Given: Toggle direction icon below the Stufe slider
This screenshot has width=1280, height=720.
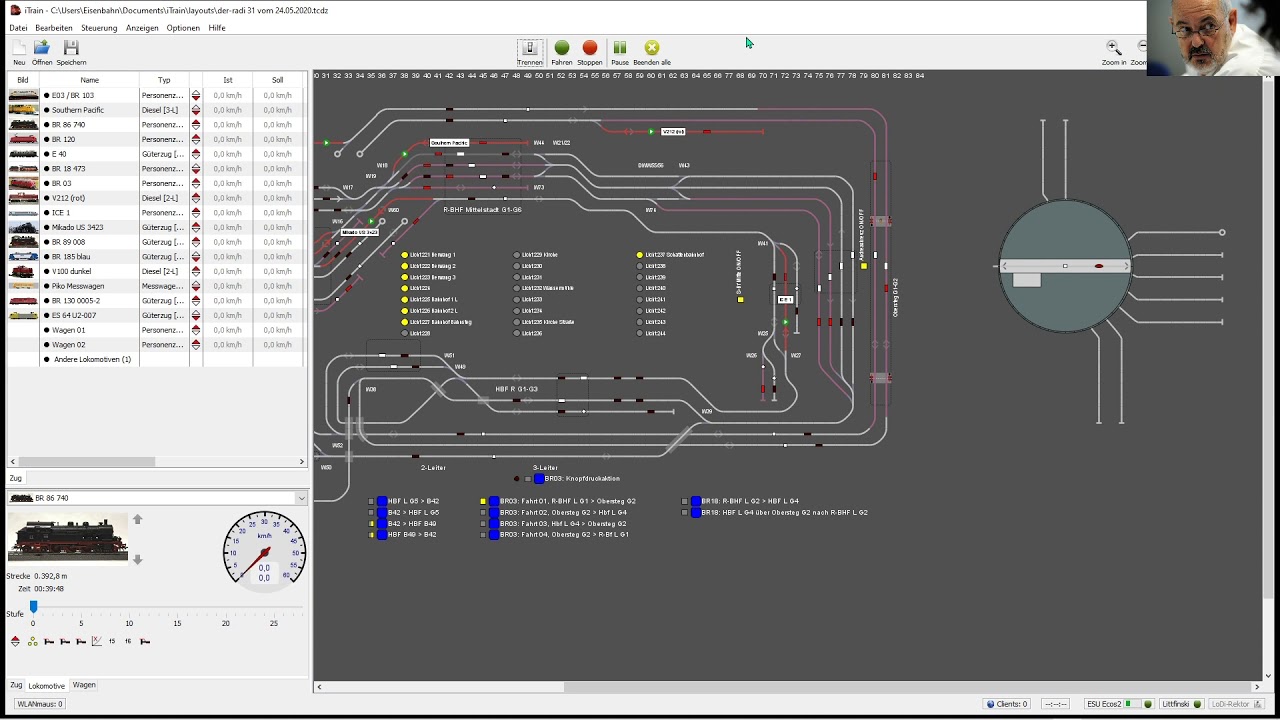Looking at the screenshot, I should pos(15,641).
